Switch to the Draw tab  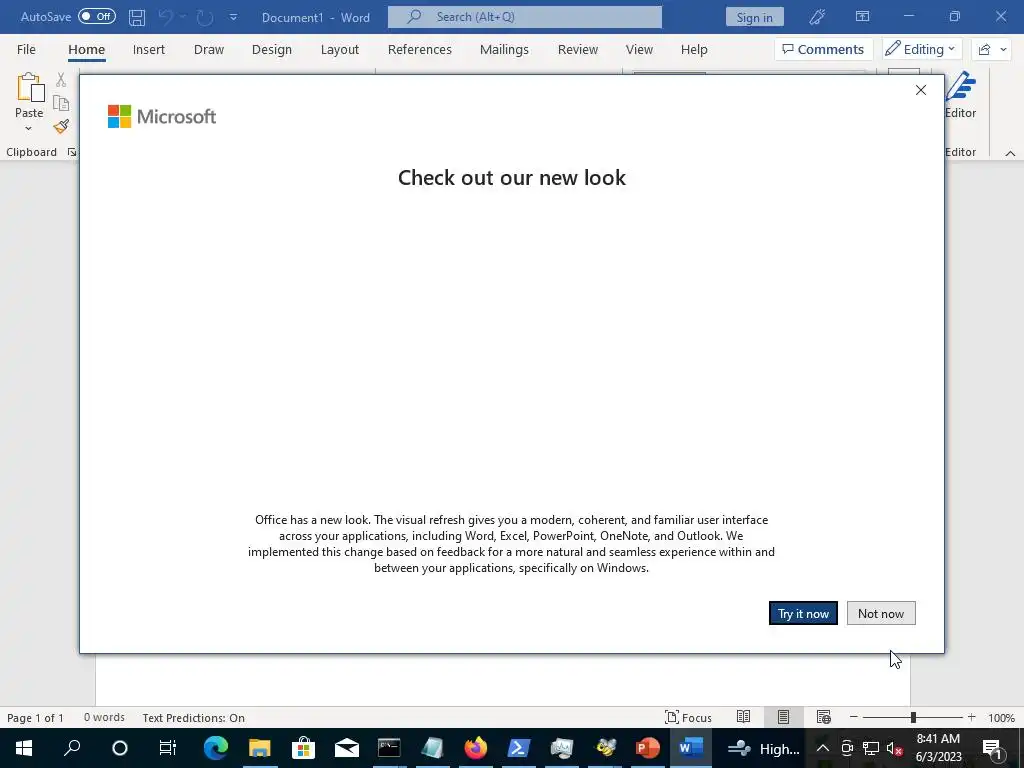tap(209, 50)
